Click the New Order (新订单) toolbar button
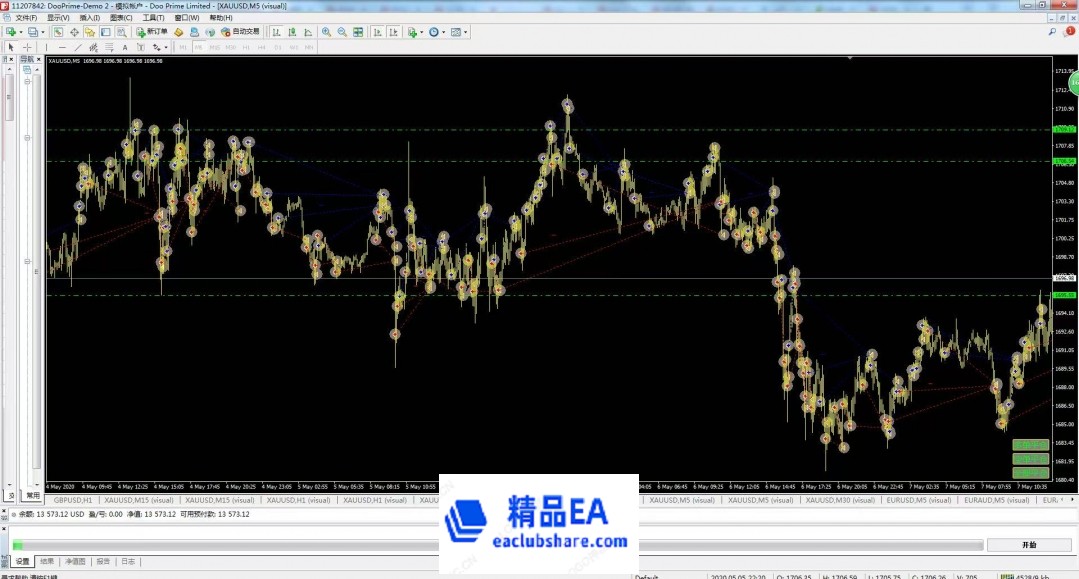 pyautogui.click(x=153, y=32)
